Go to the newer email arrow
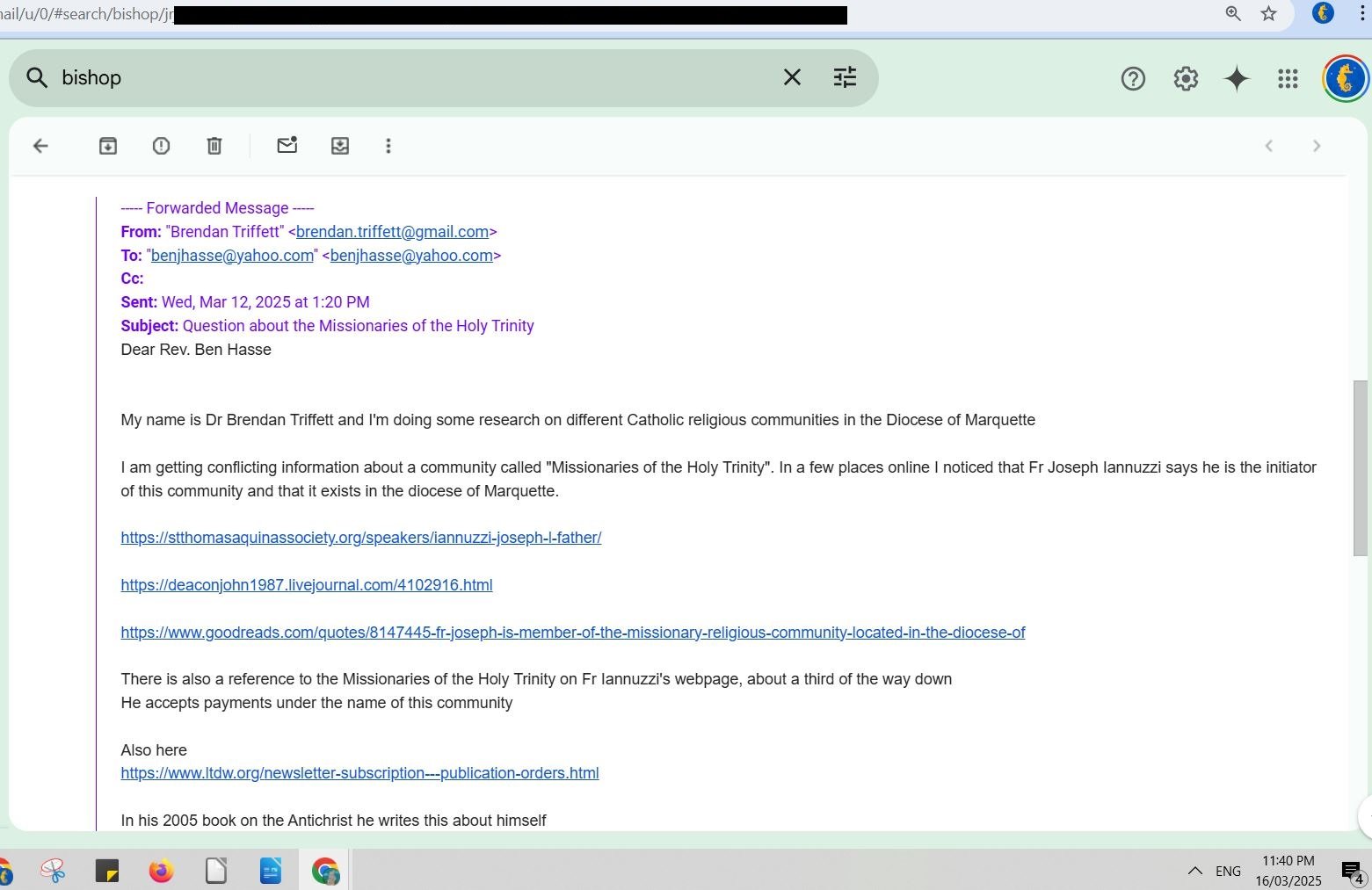Image resolution: width=1372 pixels, height=890 pixels. (x=1268, y=146)
